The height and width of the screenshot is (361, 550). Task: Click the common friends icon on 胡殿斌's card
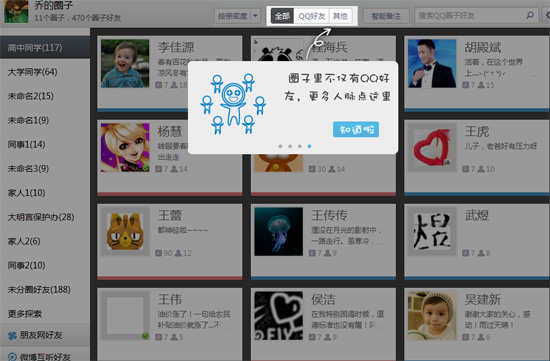[x=481, y=85]
